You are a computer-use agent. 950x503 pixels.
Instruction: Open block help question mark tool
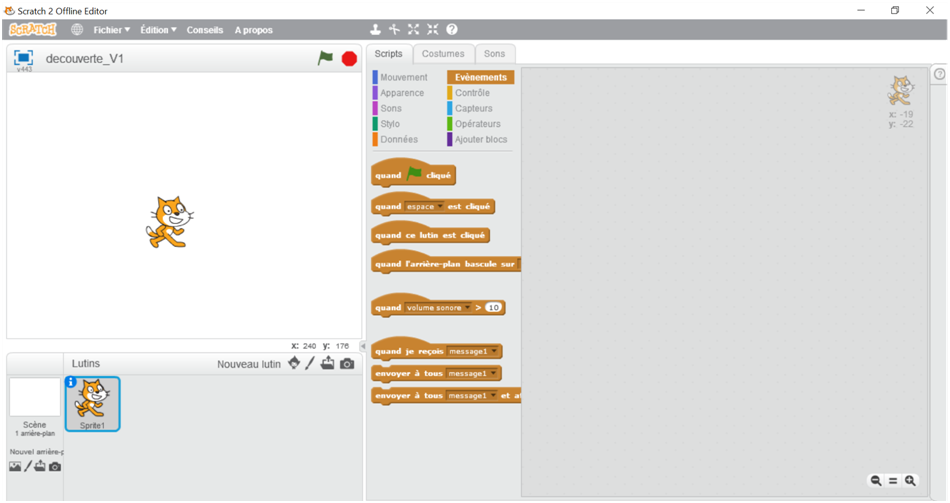(451, 30)
